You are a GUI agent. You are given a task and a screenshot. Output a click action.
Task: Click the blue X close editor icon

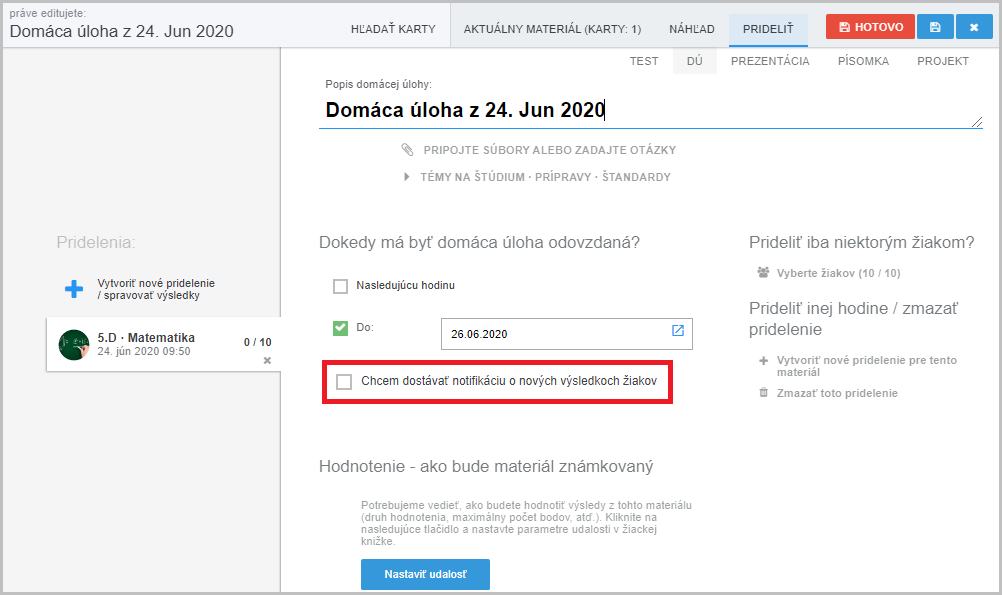coord(974,27)
